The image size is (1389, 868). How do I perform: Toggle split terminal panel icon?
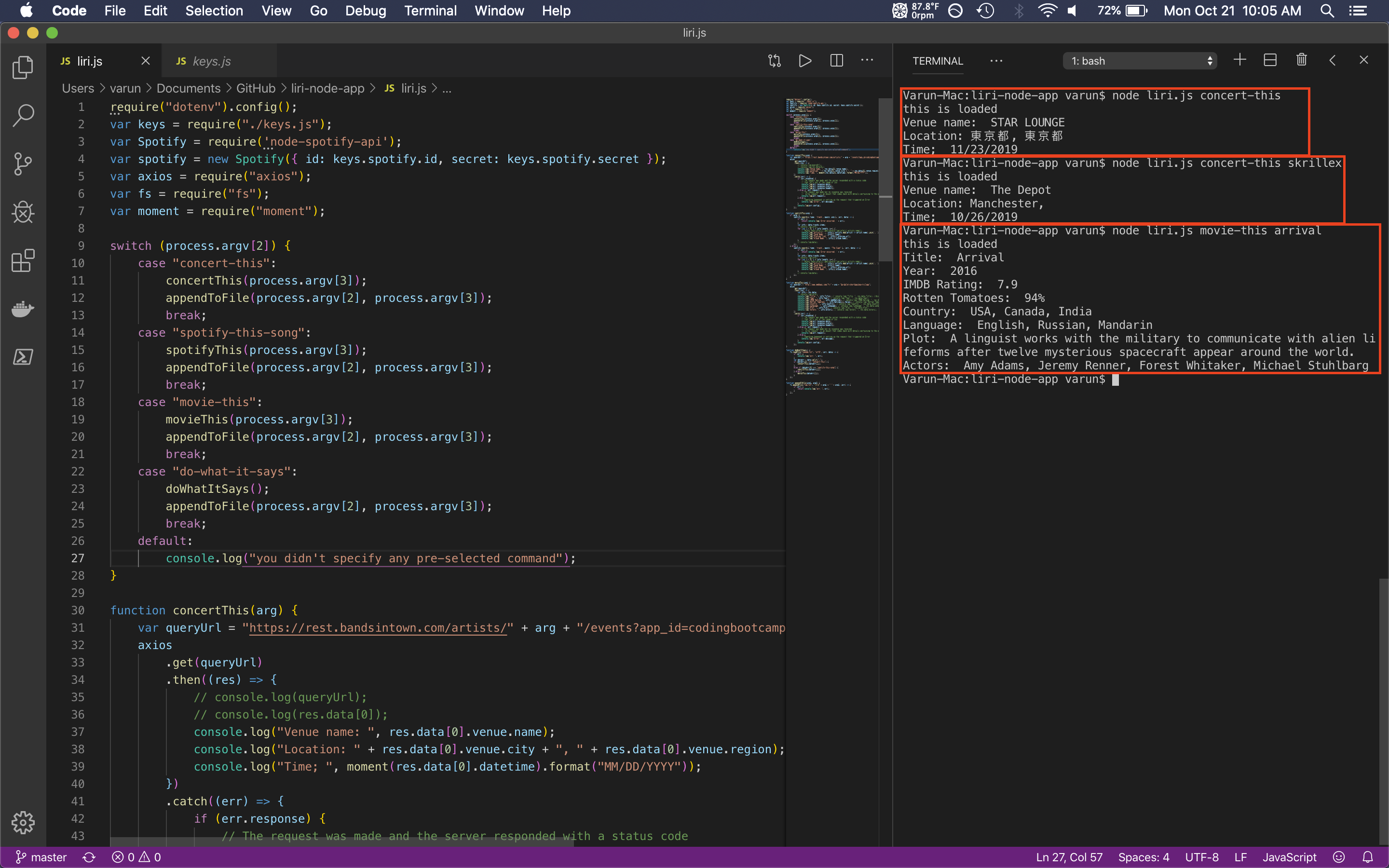tap(1269, 60)
